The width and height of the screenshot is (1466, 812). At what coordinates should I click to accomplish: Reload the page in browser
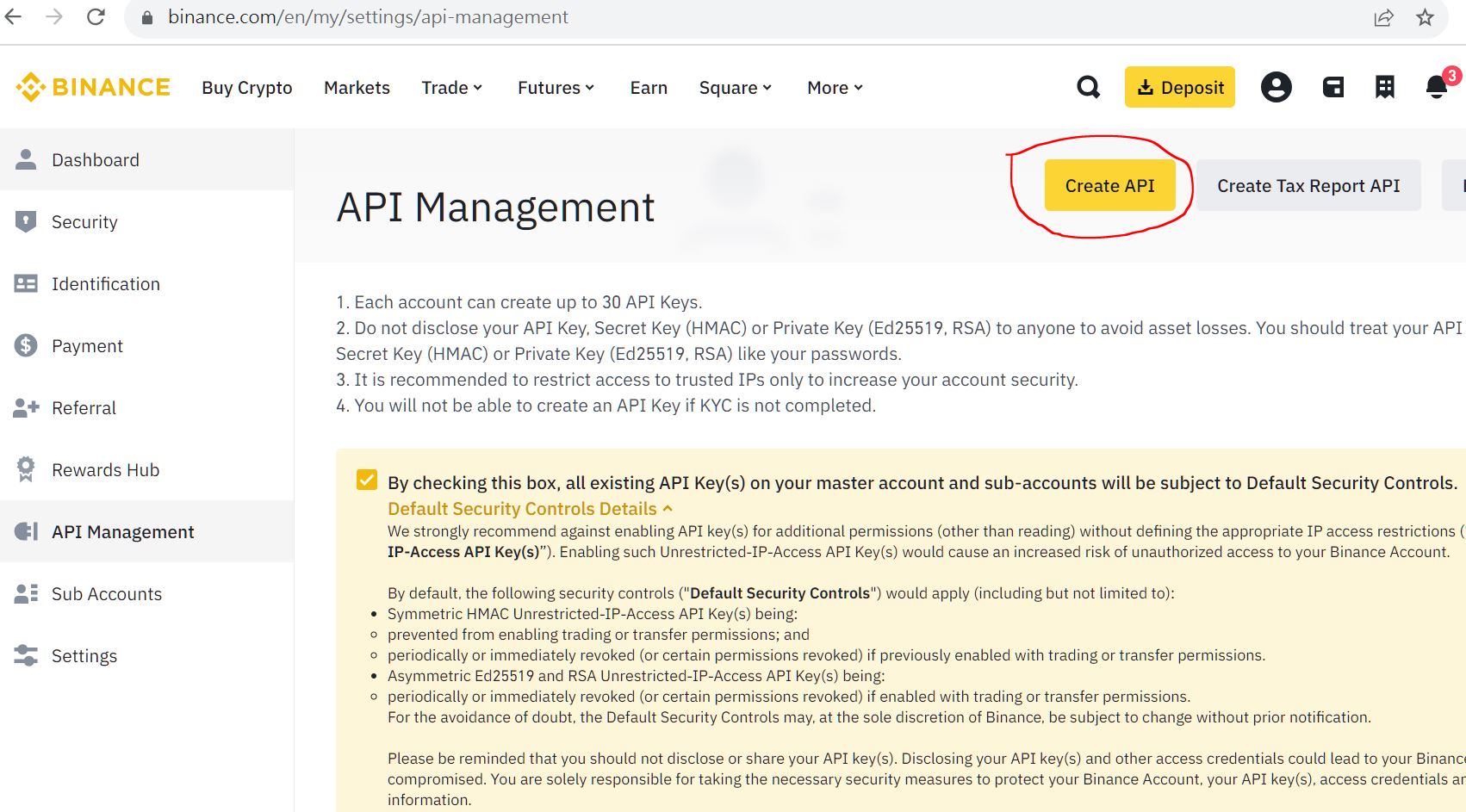click(x=96, y=17)
